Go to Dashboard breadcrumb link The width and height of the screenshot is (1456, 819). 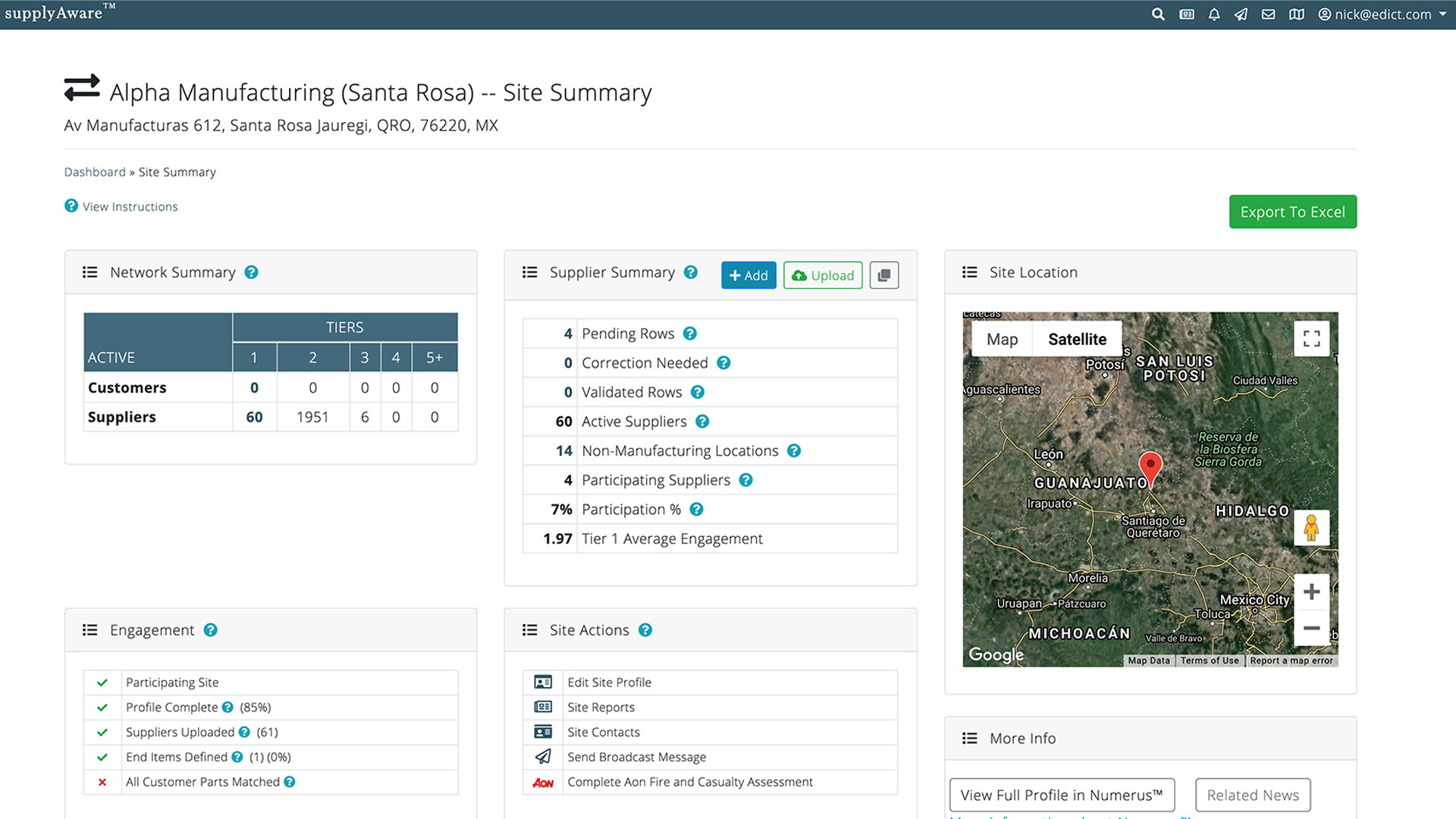click(x=95, y=172)
